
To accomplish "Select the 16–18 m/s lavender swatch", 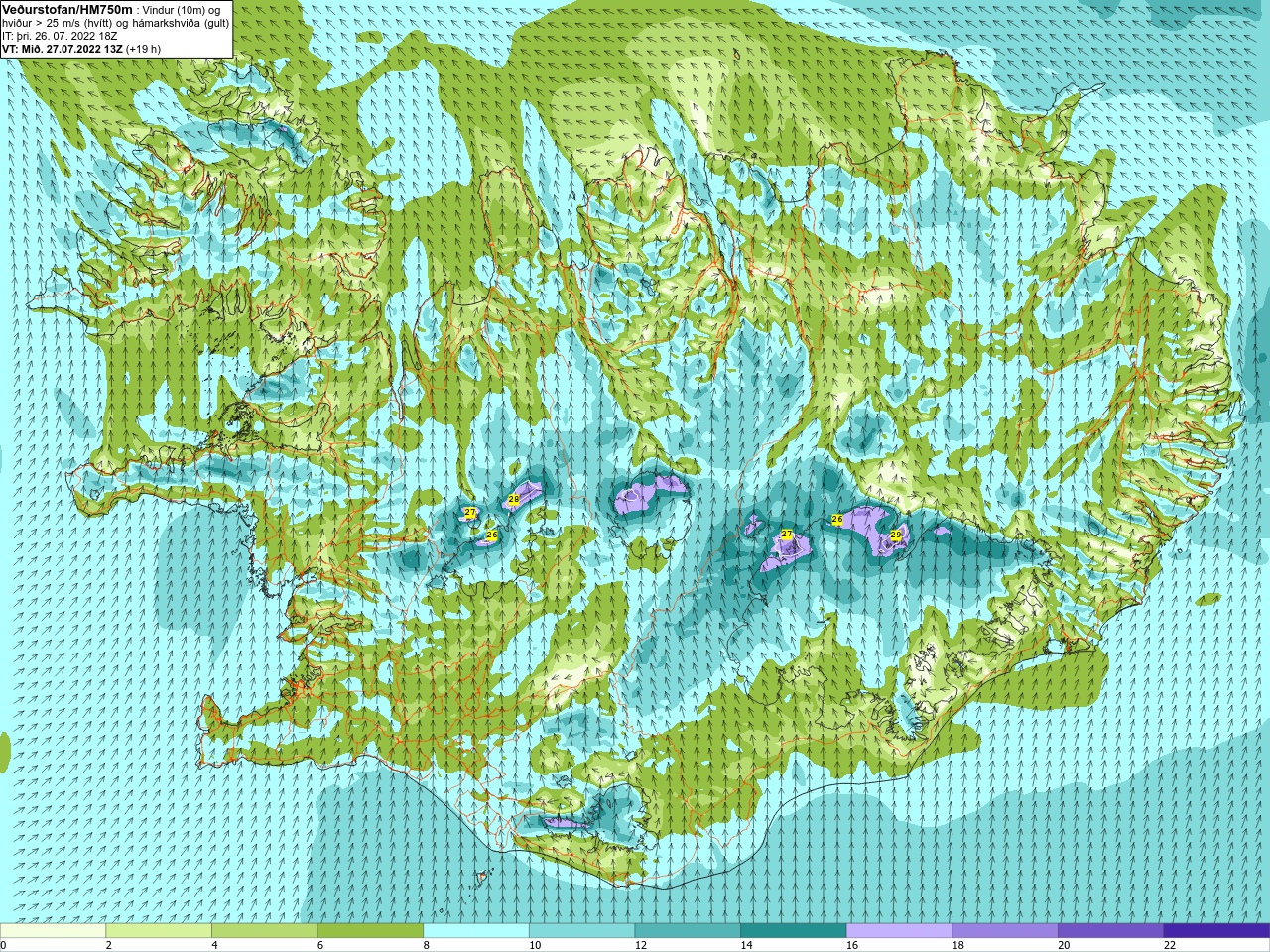I will pos(899,931).
